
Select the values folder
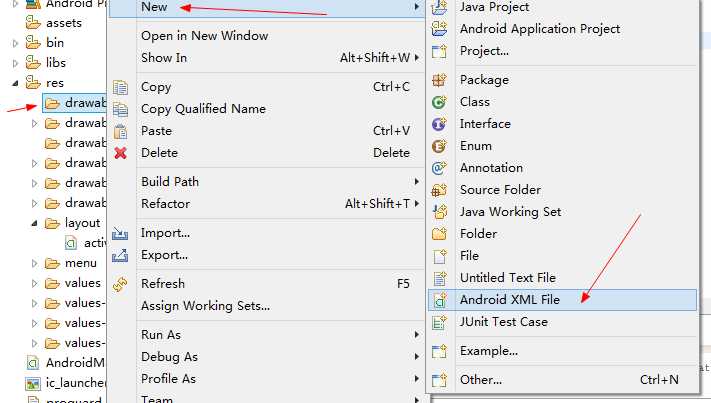(x=83, y=283)
